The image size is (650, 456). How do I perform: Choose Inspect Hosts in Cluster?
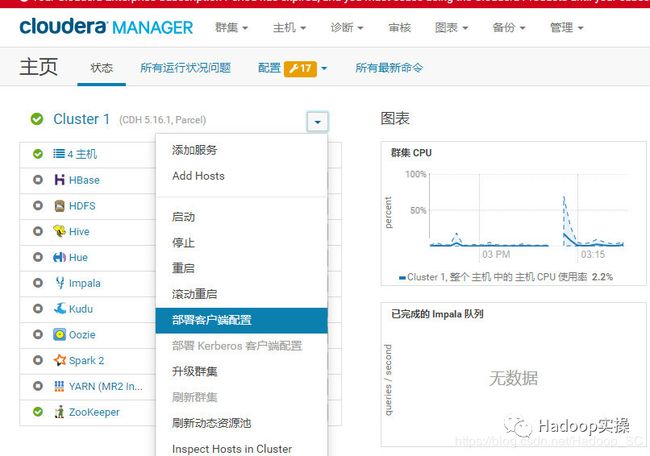pyautogui.click(x=241, y=449)
